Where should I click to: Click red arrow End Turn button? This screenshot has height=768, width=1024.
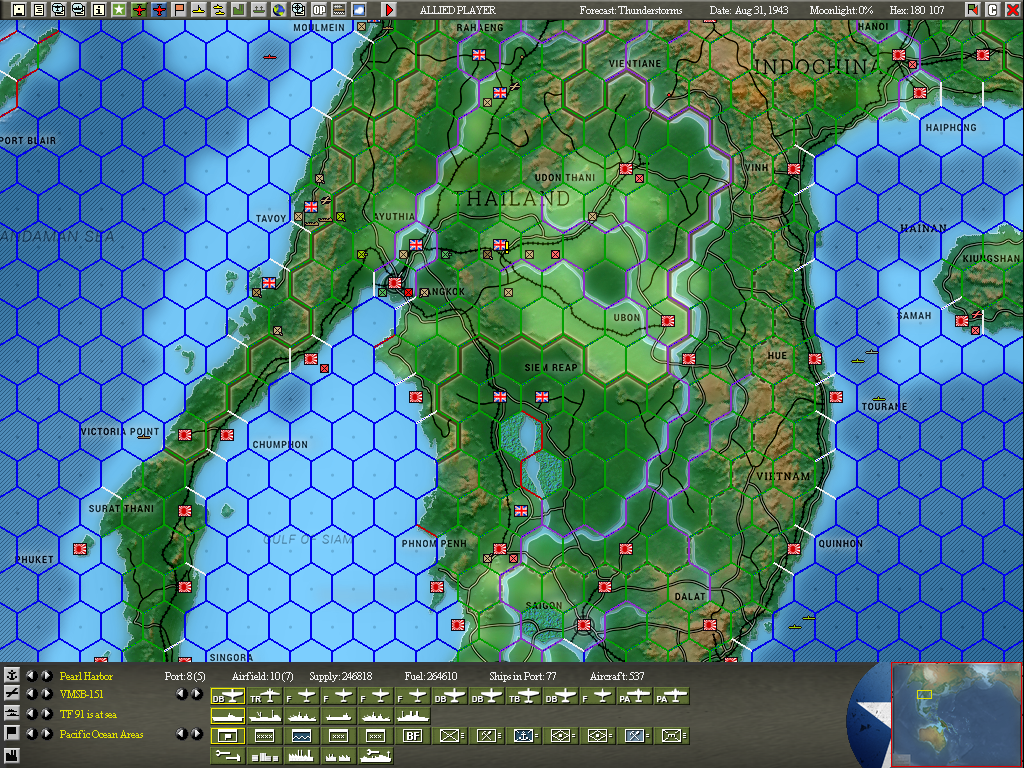[389, 9]
